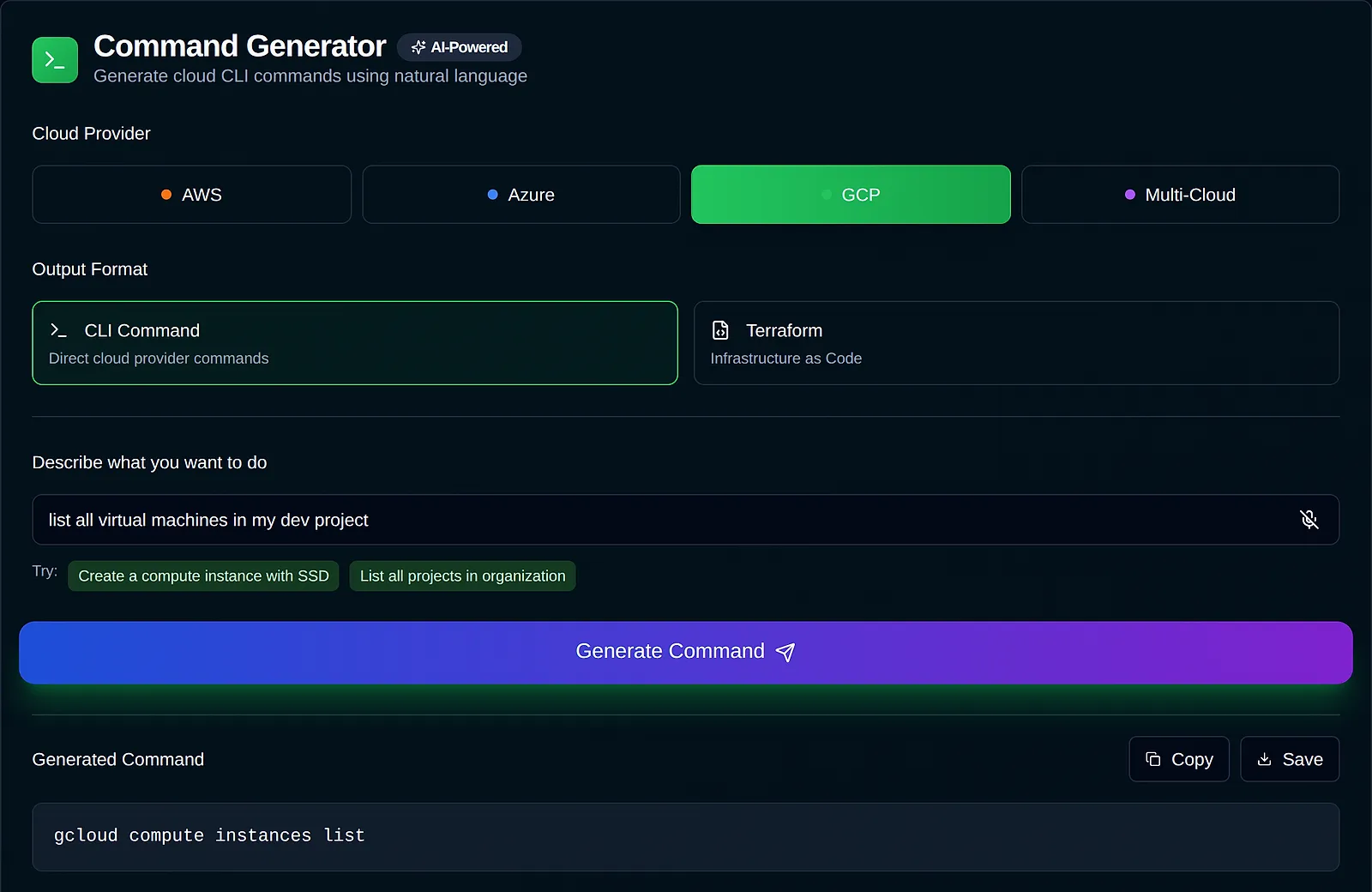Select Azure as cloud provider
This screenshot has height=892, width=1372.
521,195
